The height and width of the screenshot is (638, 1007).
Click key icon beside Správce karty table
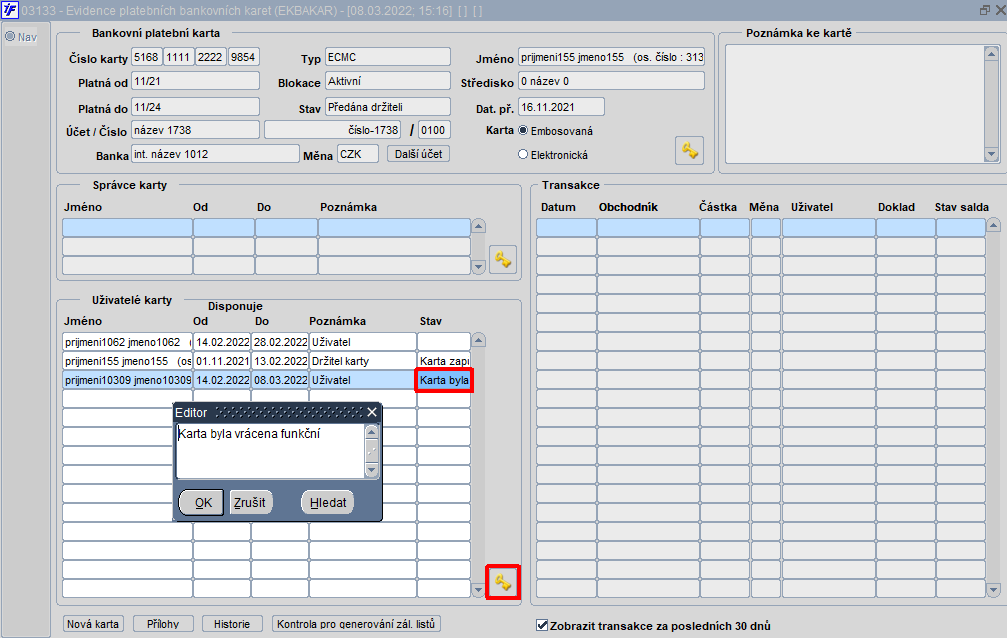click(503, 260)
